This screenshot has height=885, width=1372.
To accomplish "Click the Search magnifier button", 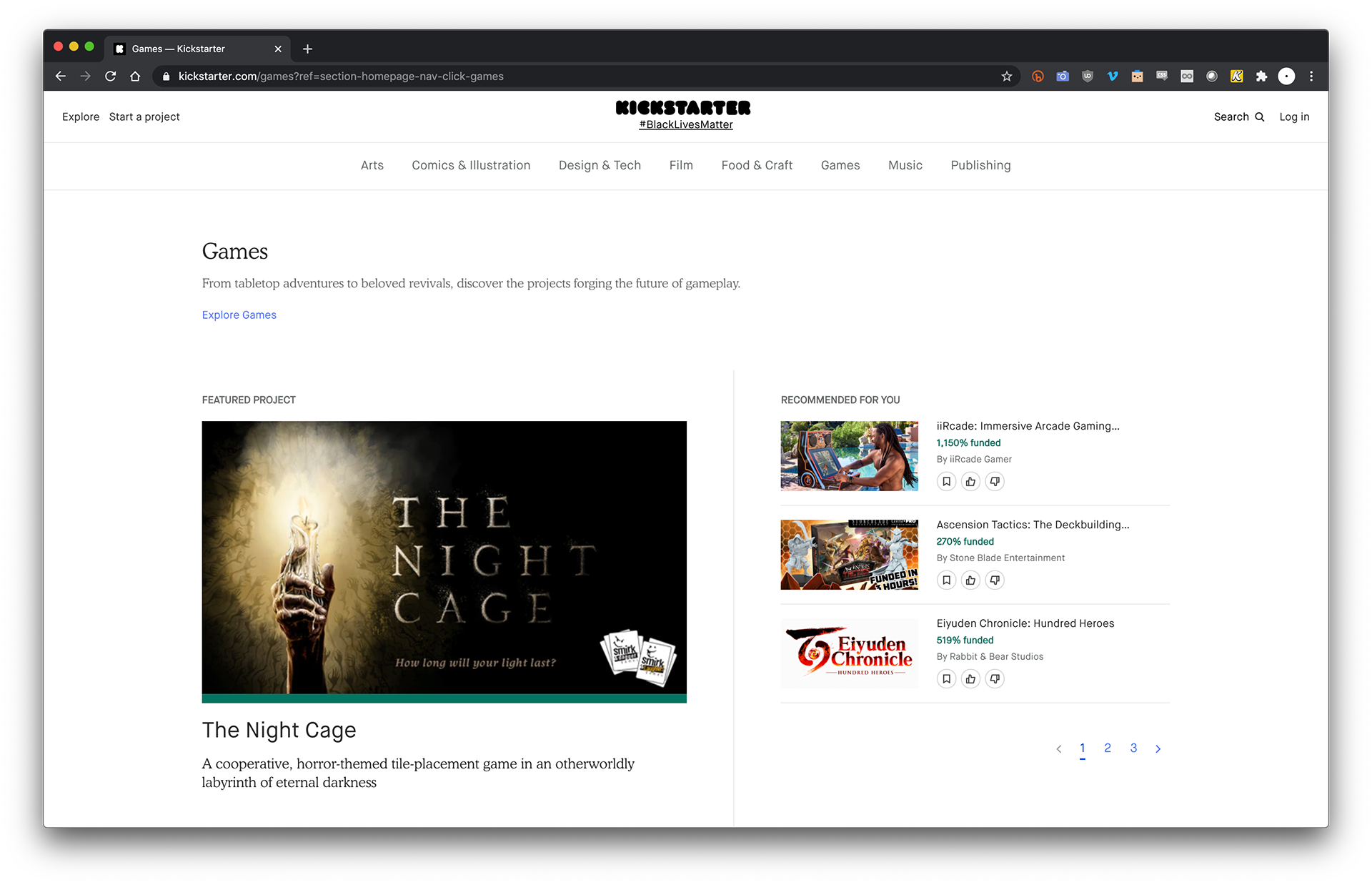I will coord(1239,117).
